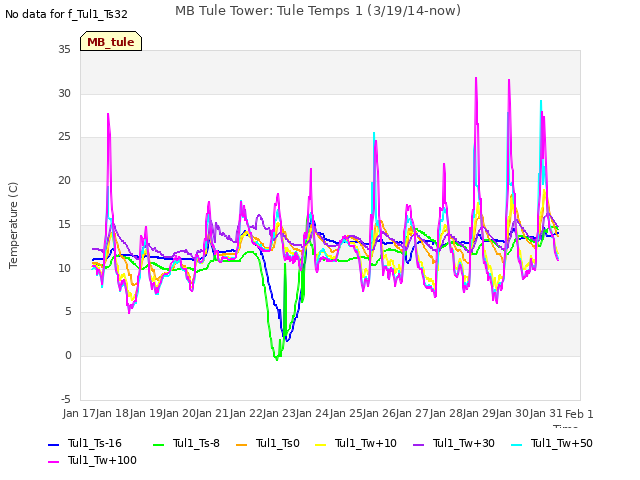The image size is (640, 480).
Task: Select the Tul1_Tw+10 legend entry
Action: (x=356, y=443)
